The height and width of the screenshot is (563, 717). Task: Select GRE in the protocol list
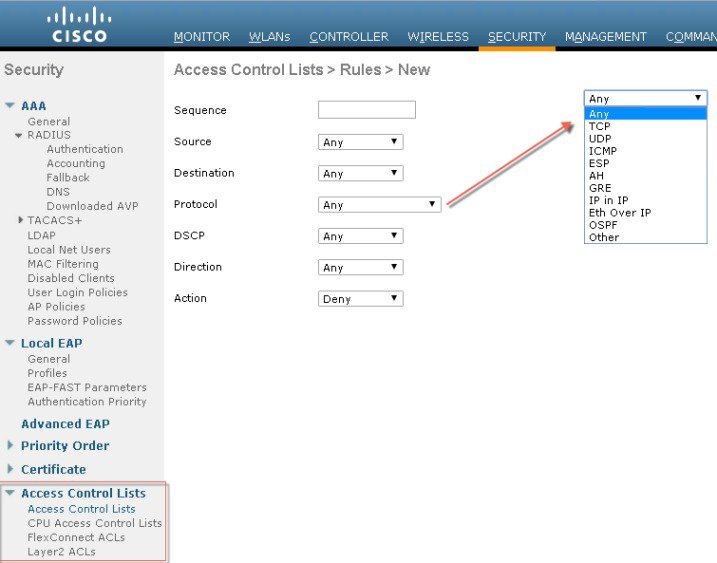point(645,188)
